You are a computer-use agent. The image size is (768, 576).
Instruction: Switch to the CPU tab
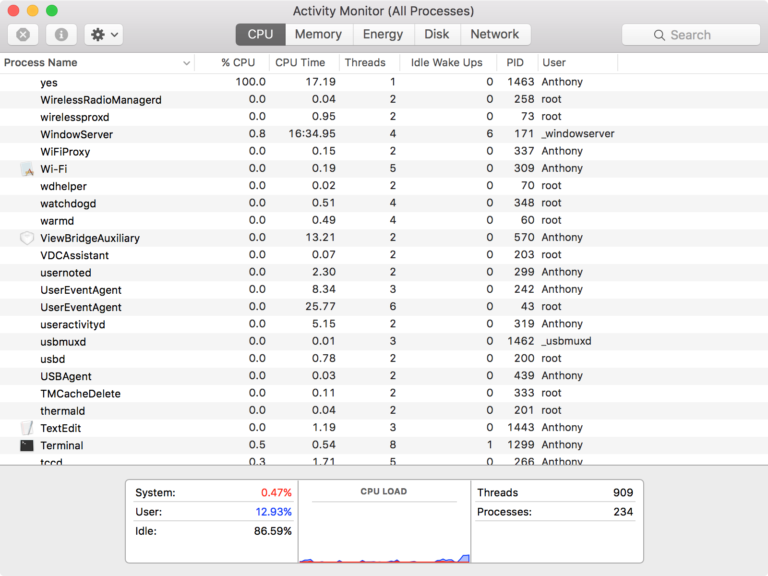pos(260,35)
